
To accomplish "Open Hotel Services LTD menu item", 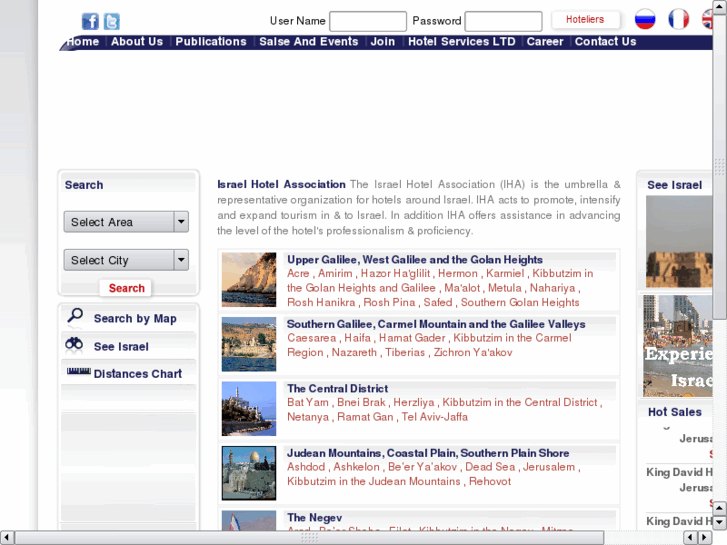I will (462, 42).
